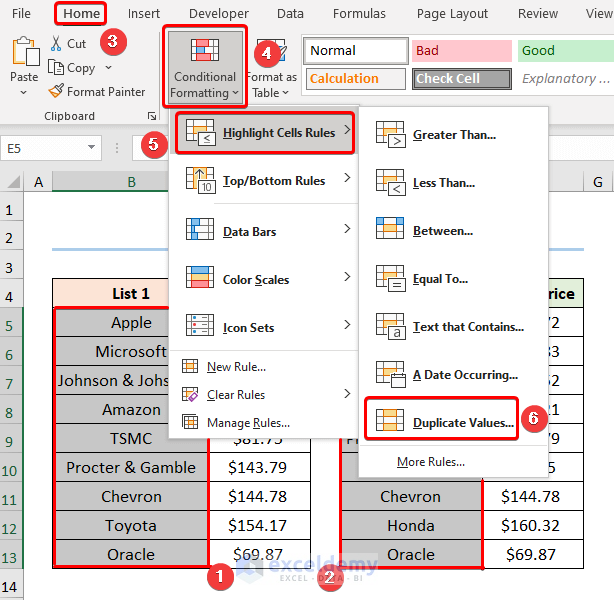
Task: Select More Rules option
Action: pyautogui.click(x=431, y=462)
